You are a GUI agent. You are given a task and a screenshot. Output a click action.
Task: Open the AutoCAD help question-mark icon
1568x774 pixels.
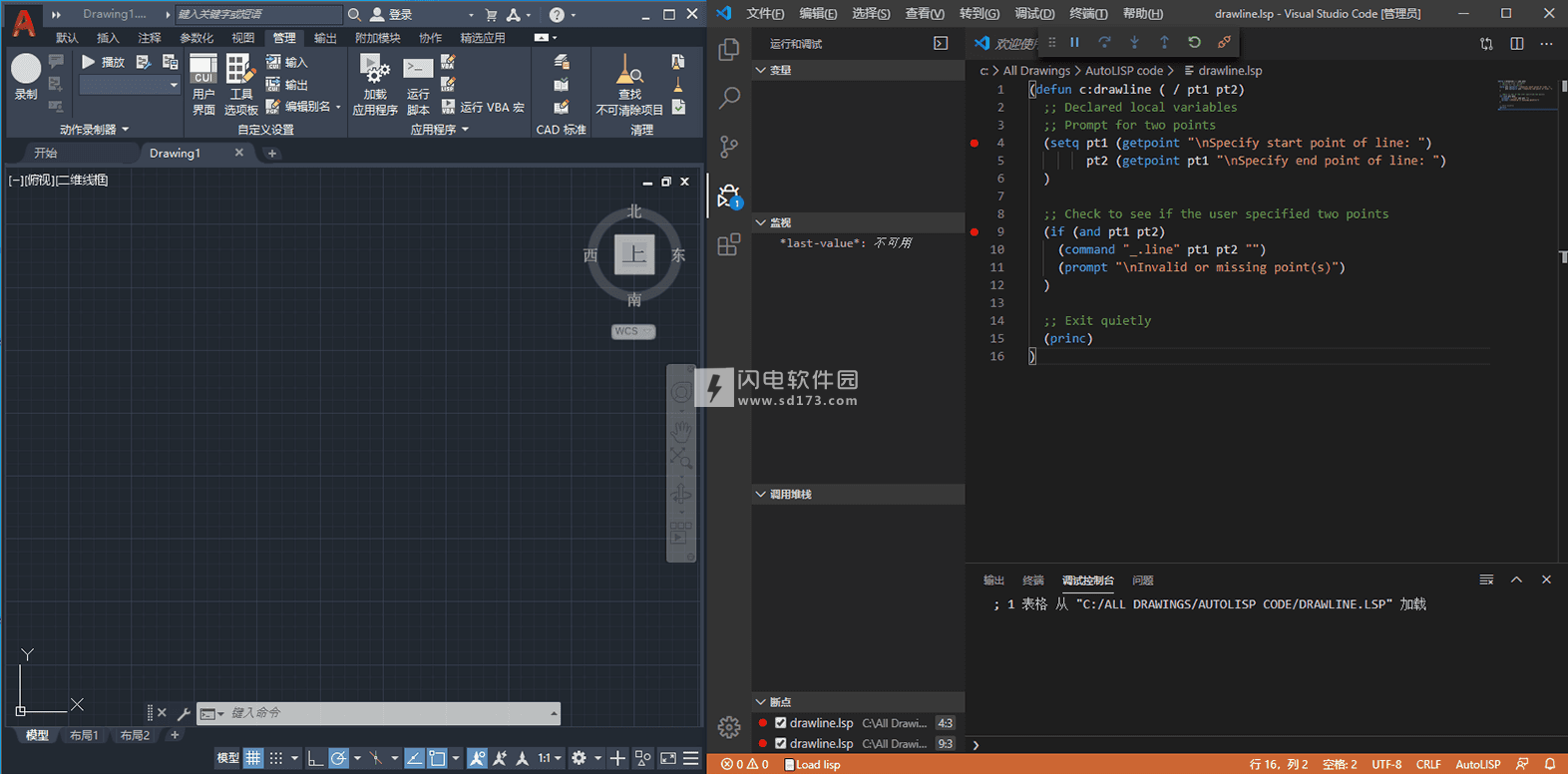[x=557, y=14]
